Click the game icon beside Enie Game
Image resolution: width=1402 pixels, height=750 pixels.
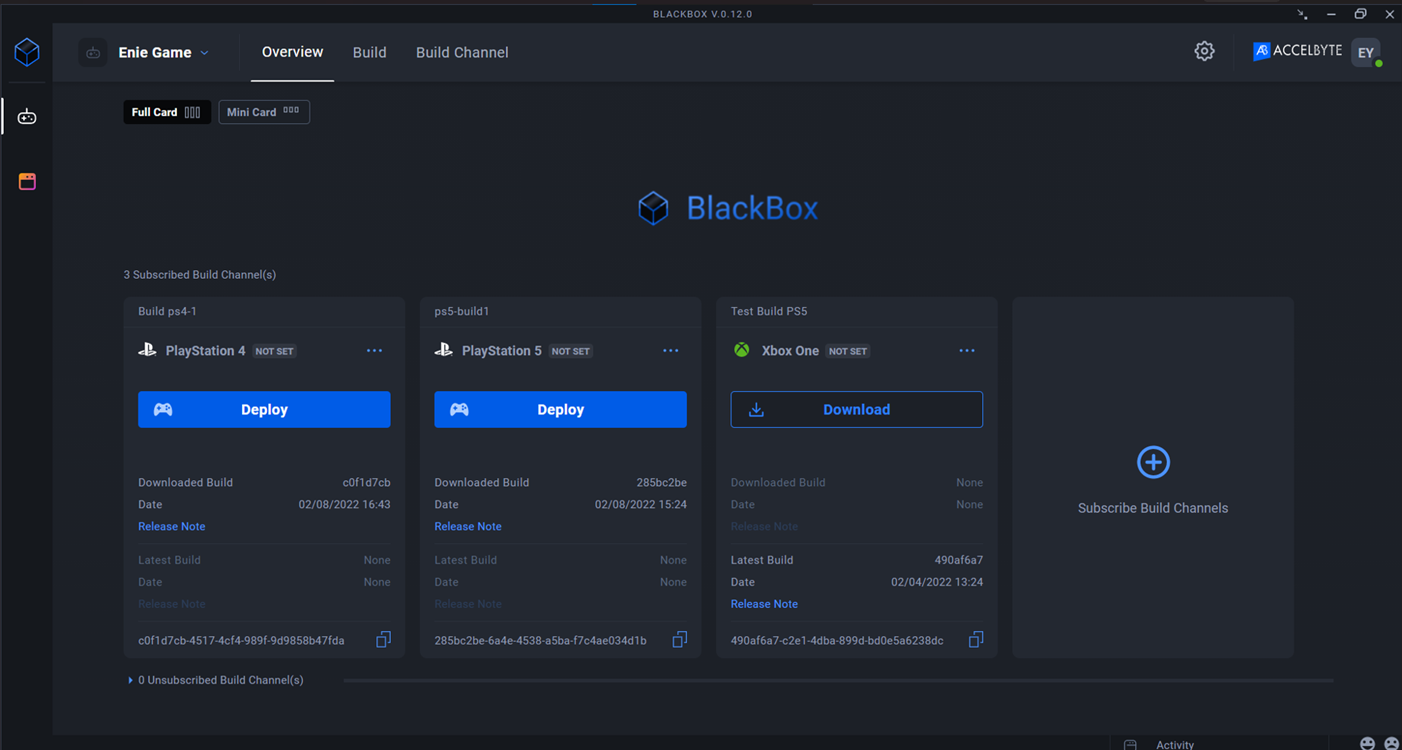93,53
